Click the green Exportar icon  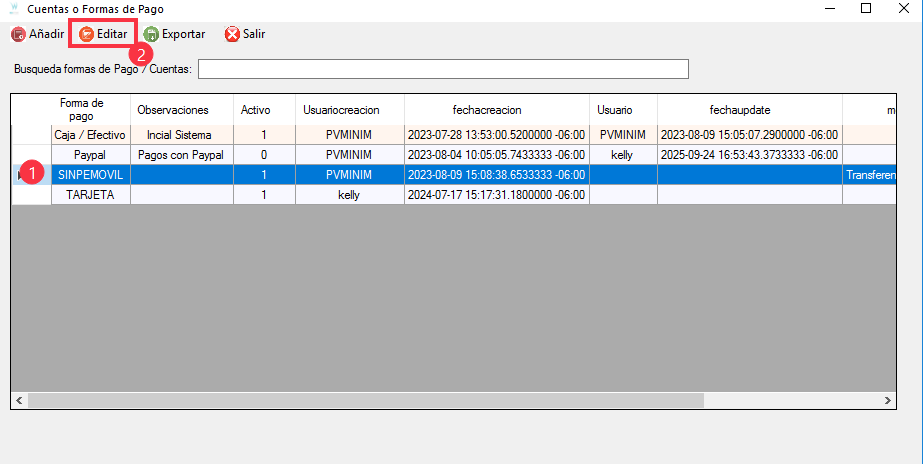tap(151, 34)
